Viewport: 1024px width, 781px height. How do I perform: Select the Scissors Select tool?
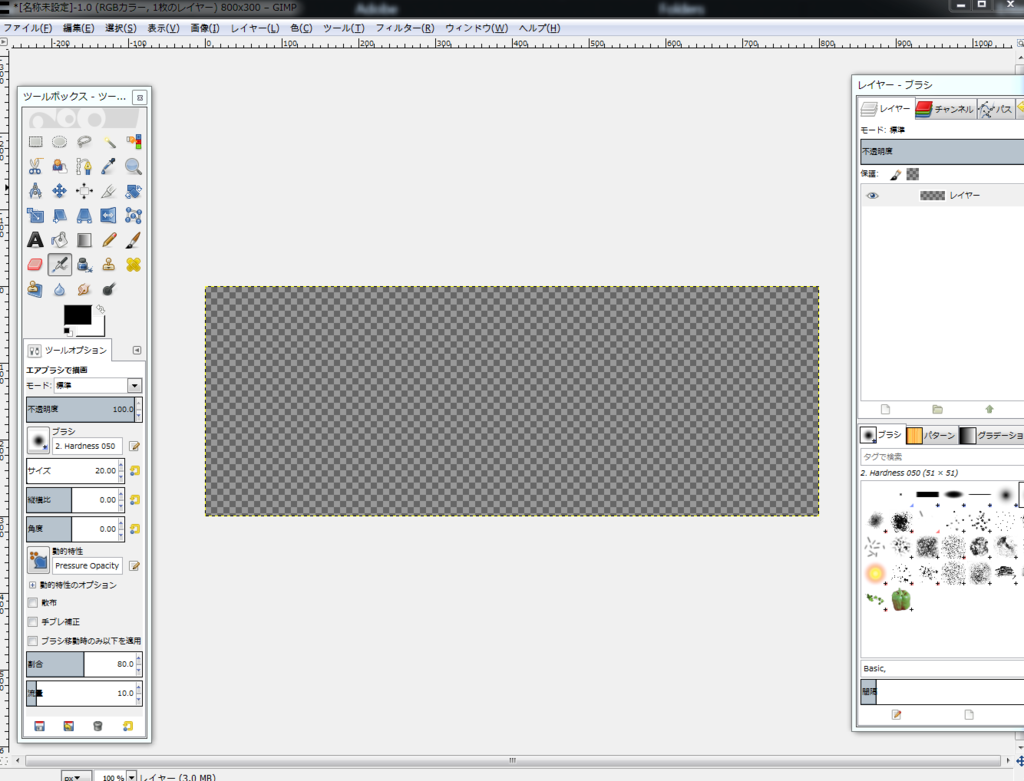pos(35,167)
